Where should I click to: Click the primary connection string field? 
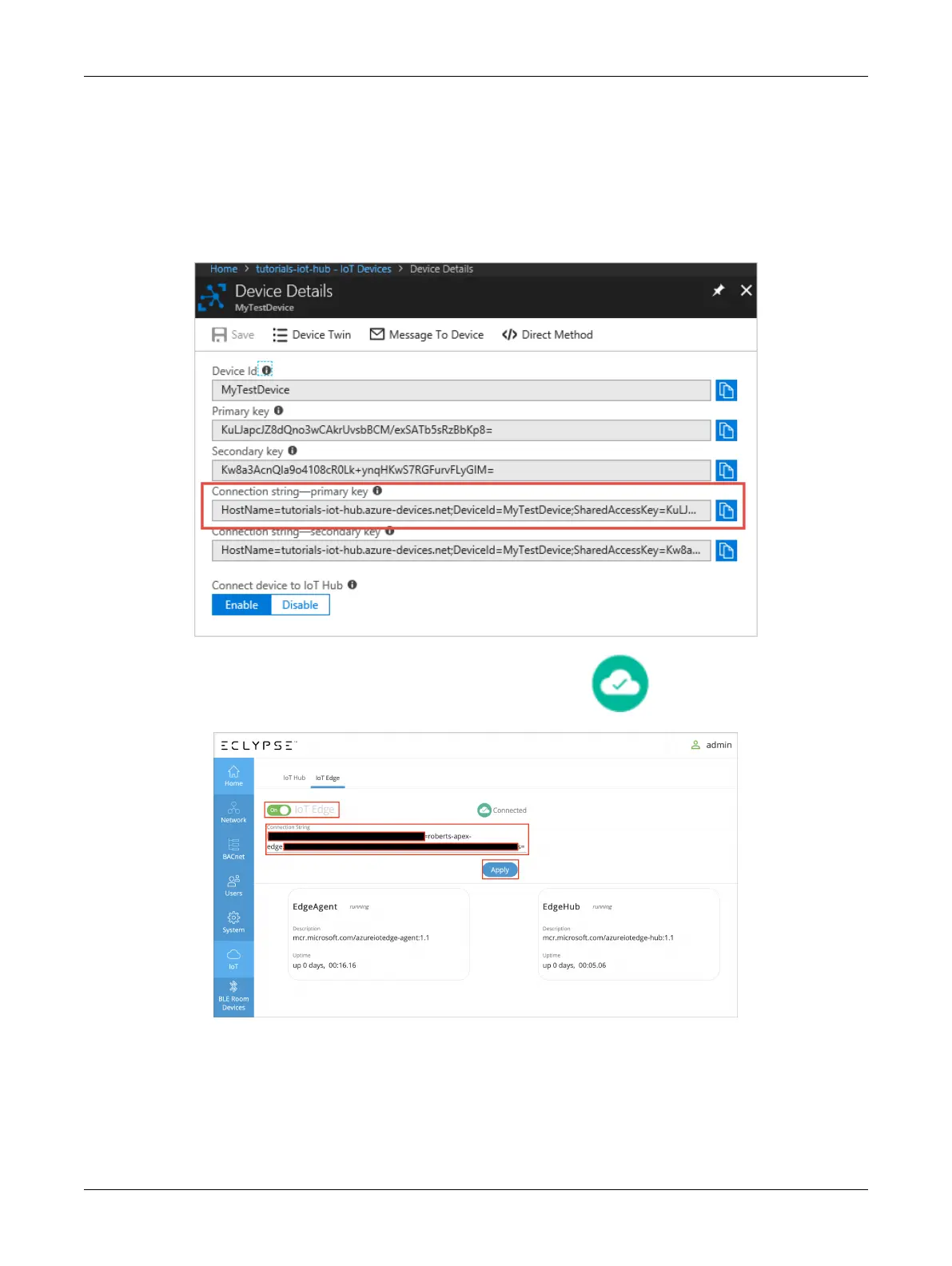461,510
